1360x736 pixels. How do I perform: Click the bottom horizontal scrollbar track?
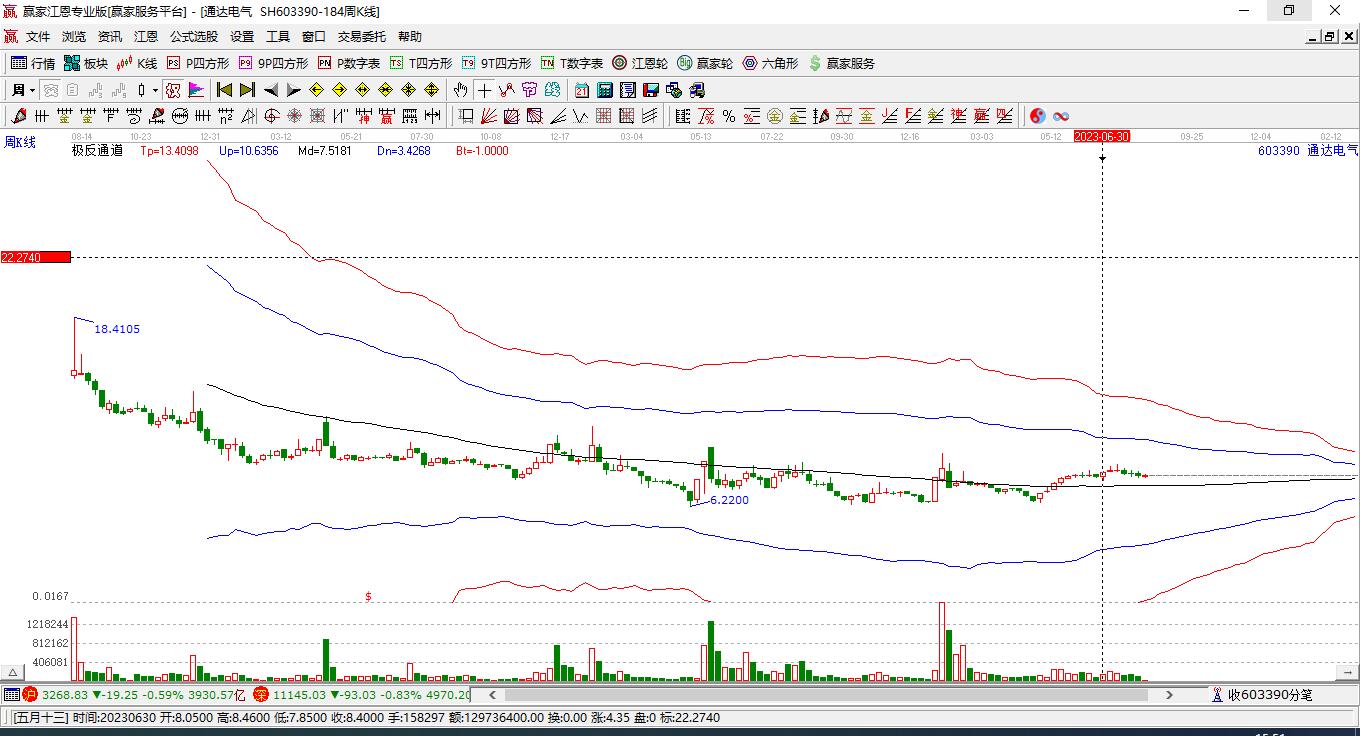point(830,694)
